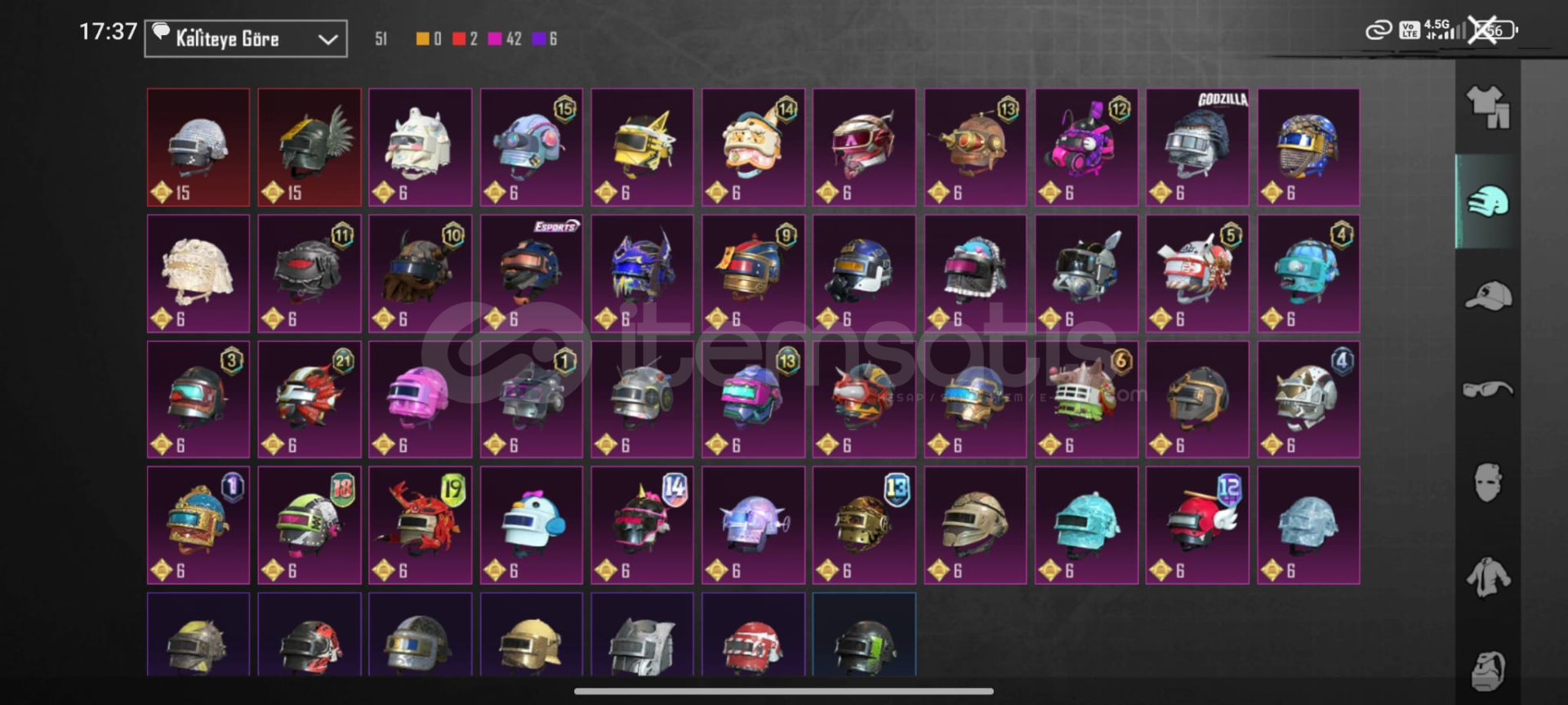Select the Esports helmet thumbnail
1568x705 pixels.
[532, 274]
